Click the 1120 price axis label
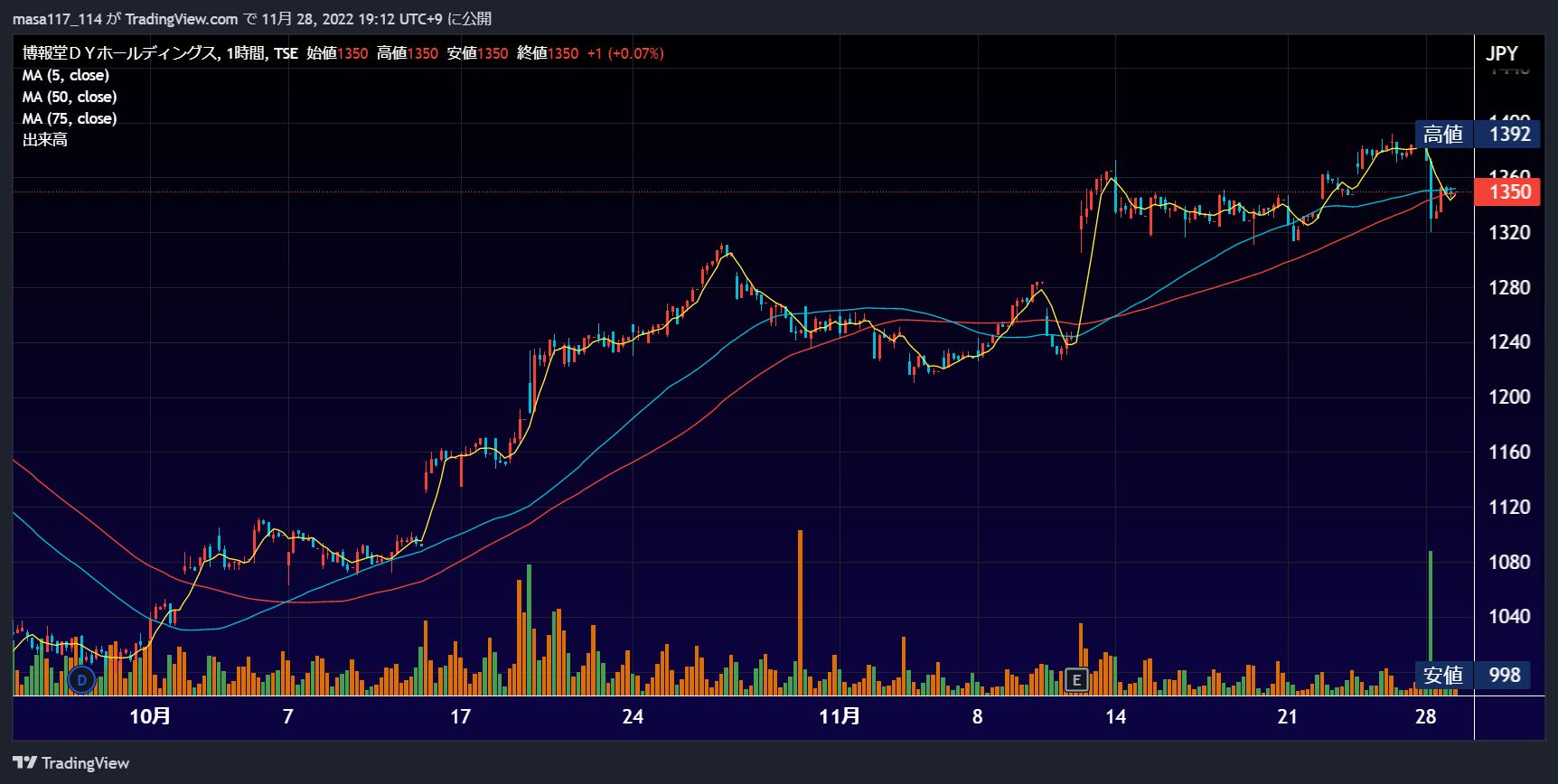 pos(1509,507)
